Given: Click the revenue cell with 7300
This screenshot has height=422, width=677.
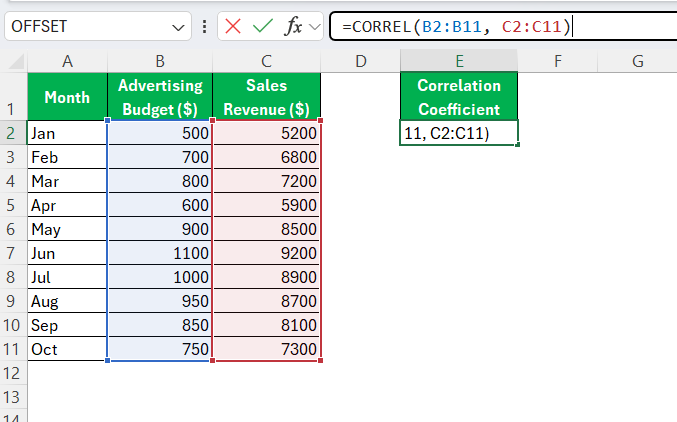Looking at the screenshot, I should [266, 349].
